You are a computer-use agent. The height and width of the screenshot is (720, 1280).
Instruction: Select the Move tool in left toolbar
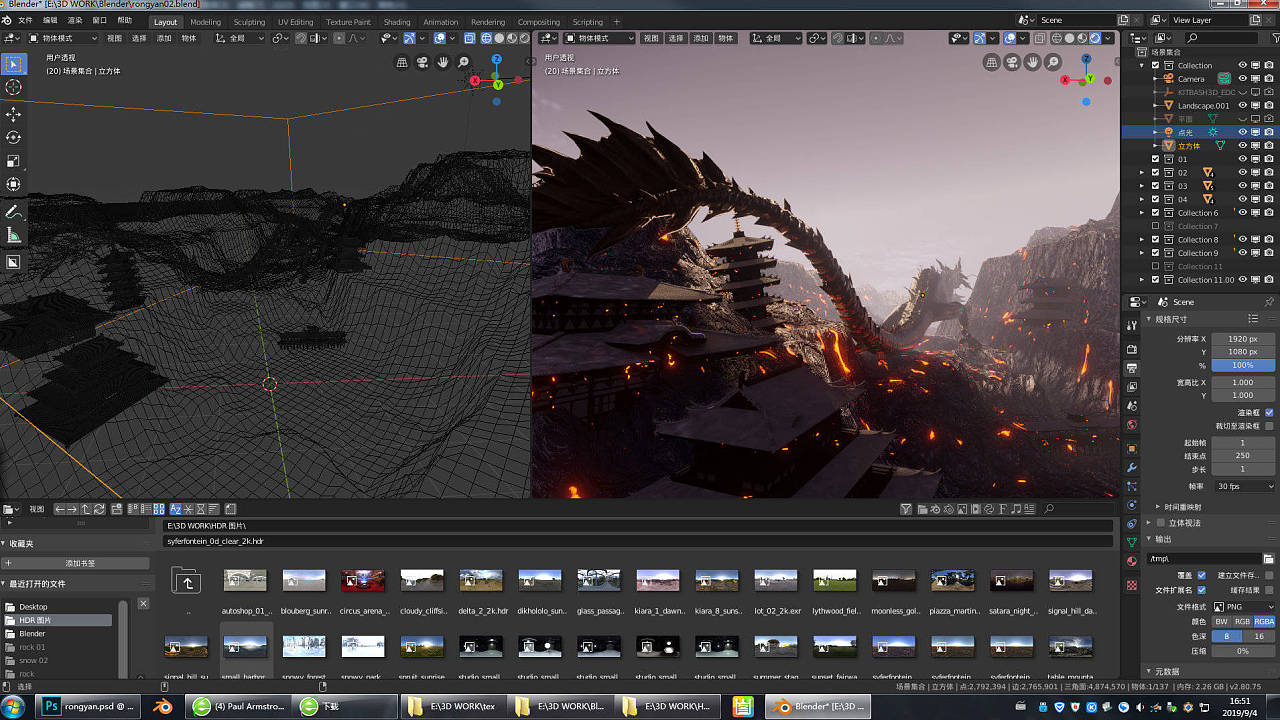click(14, 114)
